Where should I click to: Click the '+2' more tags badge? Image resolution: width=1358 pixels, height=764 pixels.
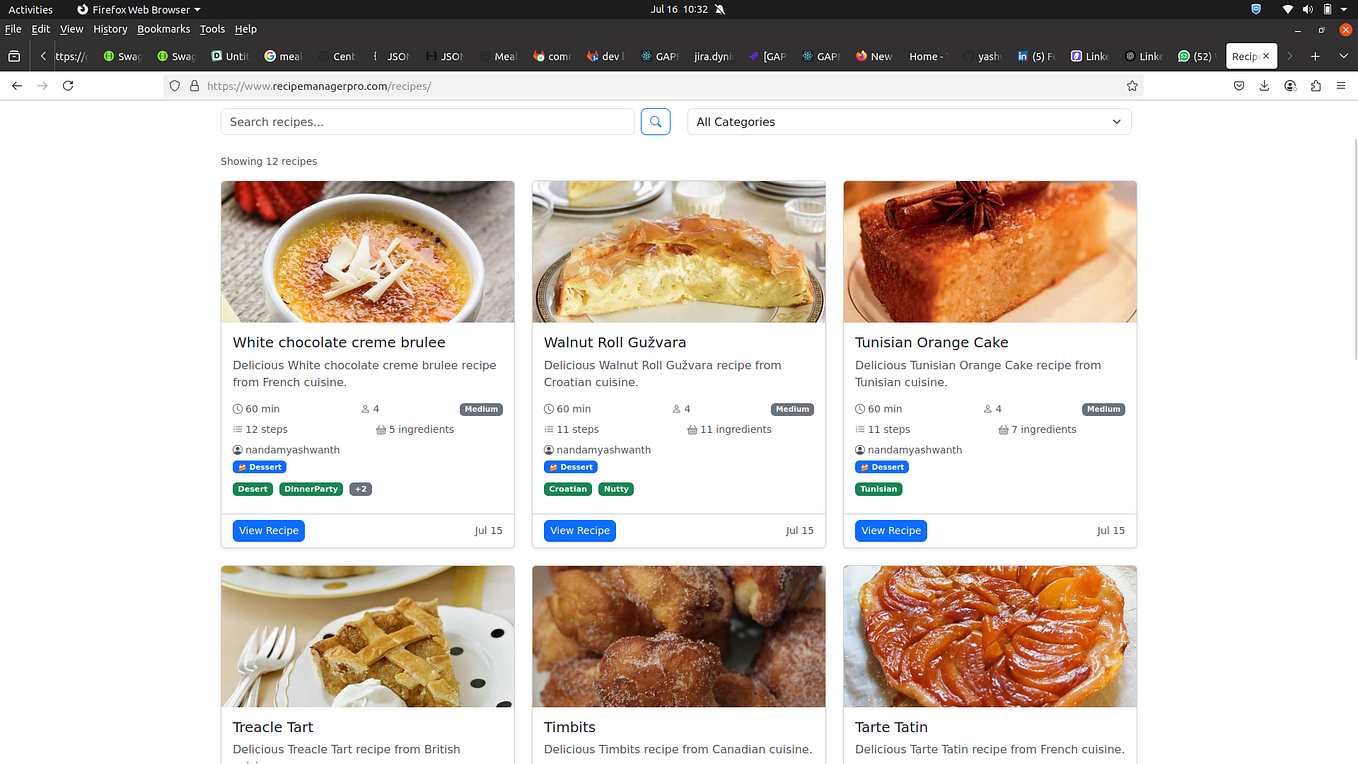[360, 489]
